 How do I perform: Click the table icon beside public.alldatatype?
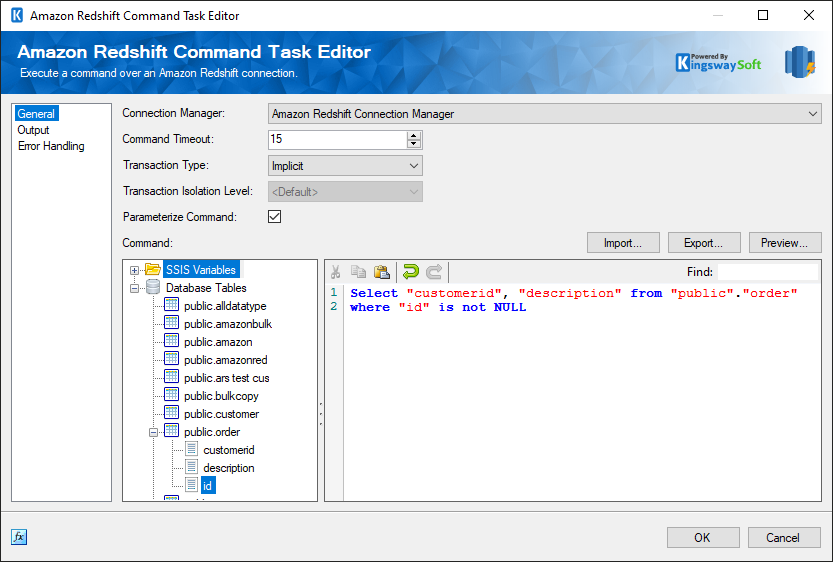pos(172,305)
